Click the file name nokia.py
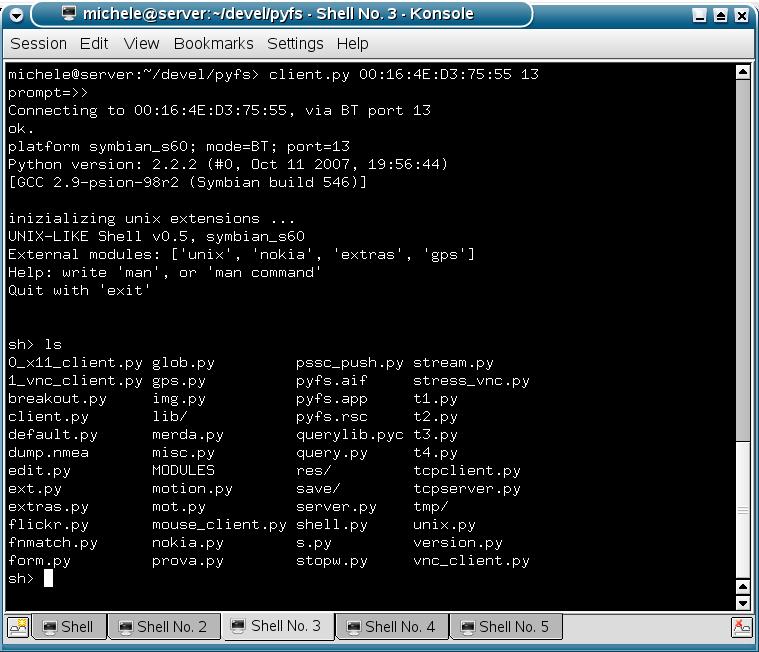Viewport: 759px width, 652px height. [x=188, y=543]
